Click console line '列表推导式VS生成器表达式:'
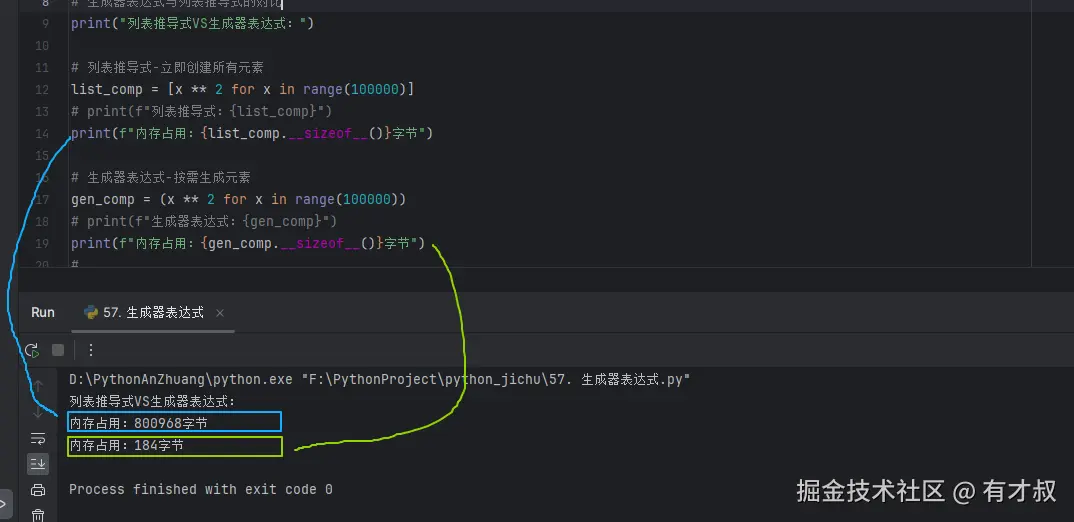 [x=152, y=401]
